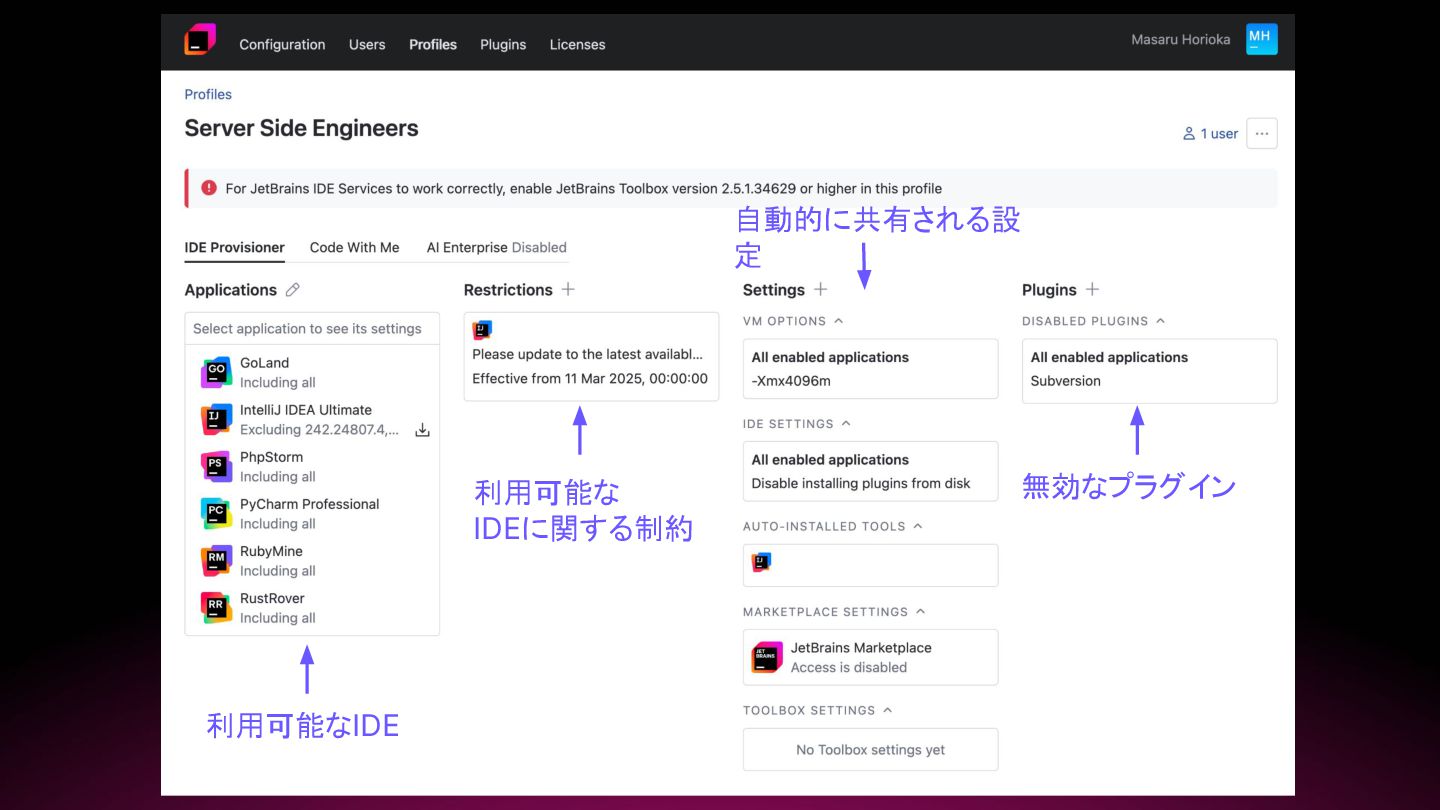The height and width of the screenshot is (810, 1440).
Task: Click the IntelliJ IDEA download icon
Action: 422,430
